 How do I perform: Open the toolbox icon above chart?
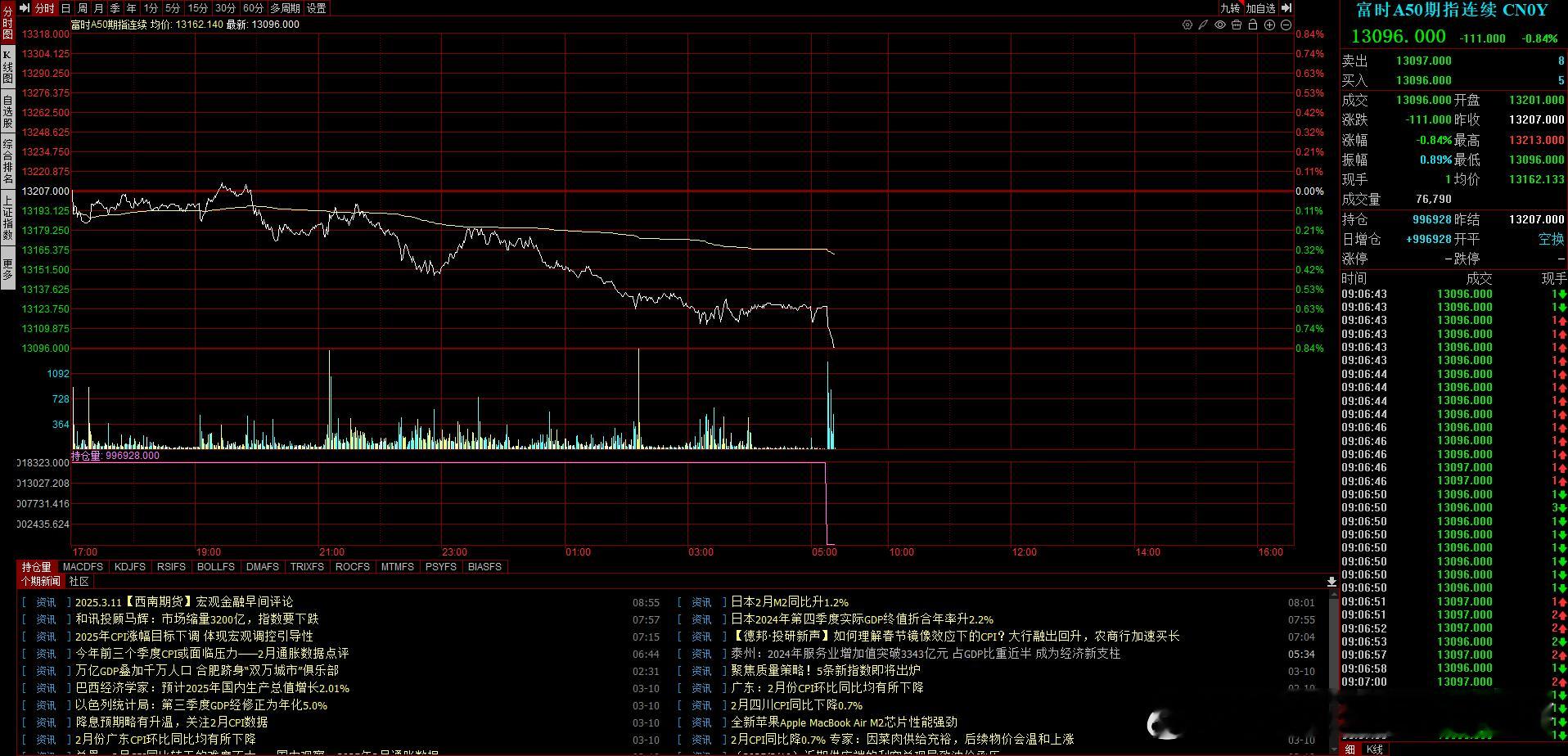coord(1237,25)
